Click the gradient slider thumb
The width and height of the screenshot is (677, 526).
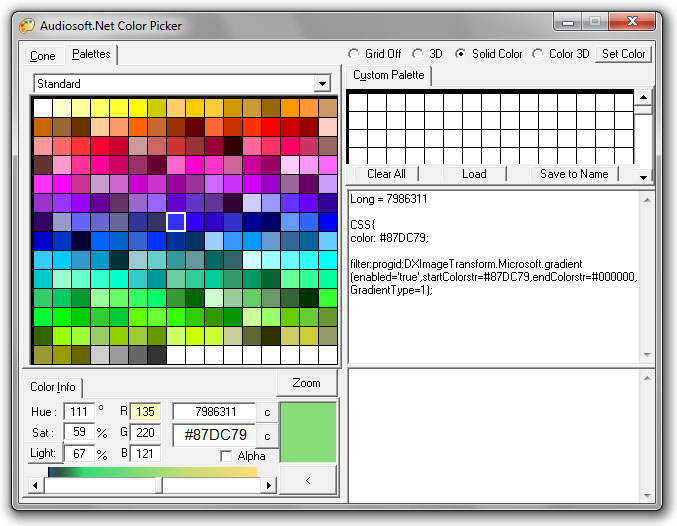tap(159, 485)
